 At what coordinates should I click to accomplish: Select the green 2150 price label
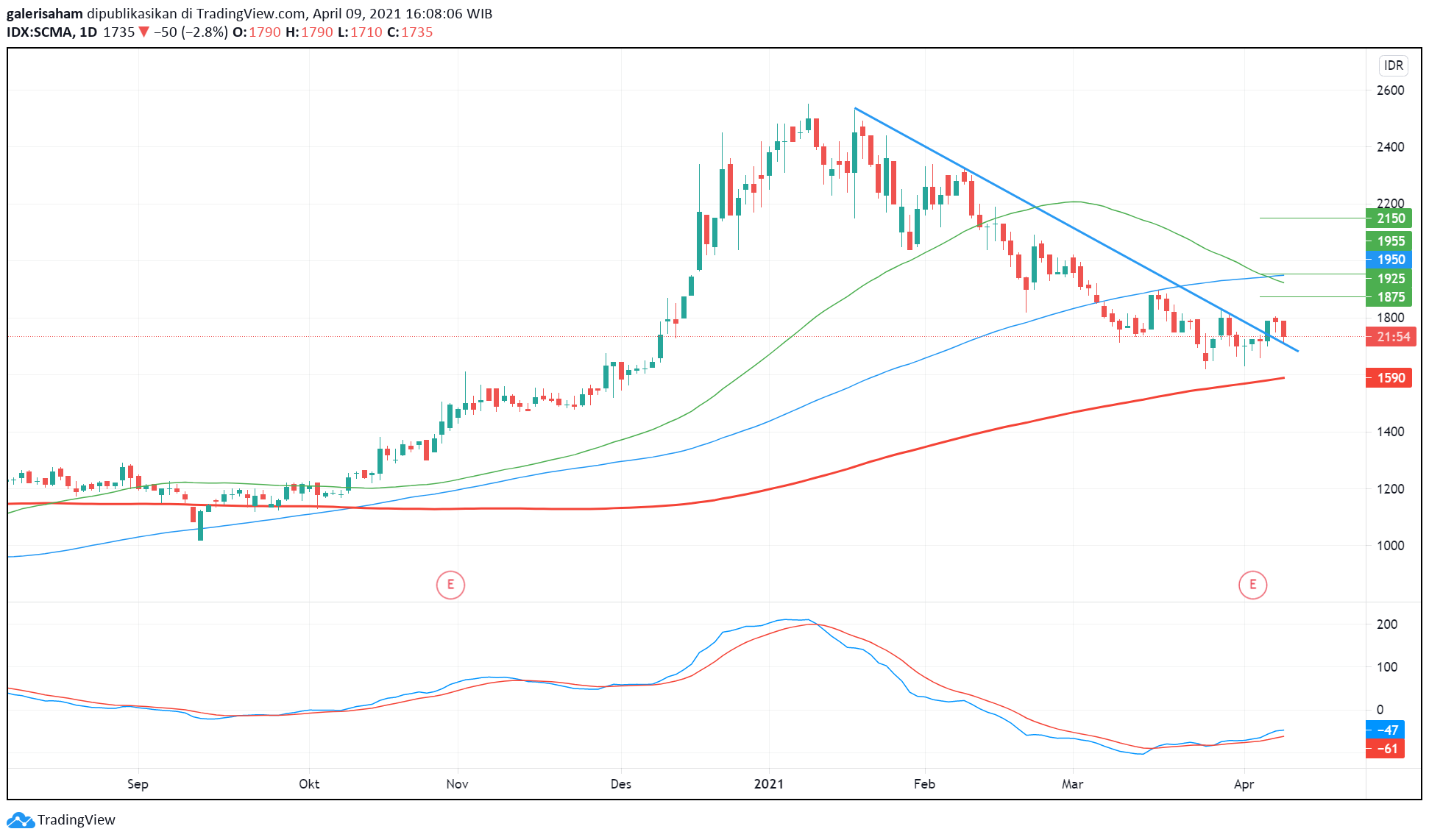pyautogui.click(x=1389, y=218)
